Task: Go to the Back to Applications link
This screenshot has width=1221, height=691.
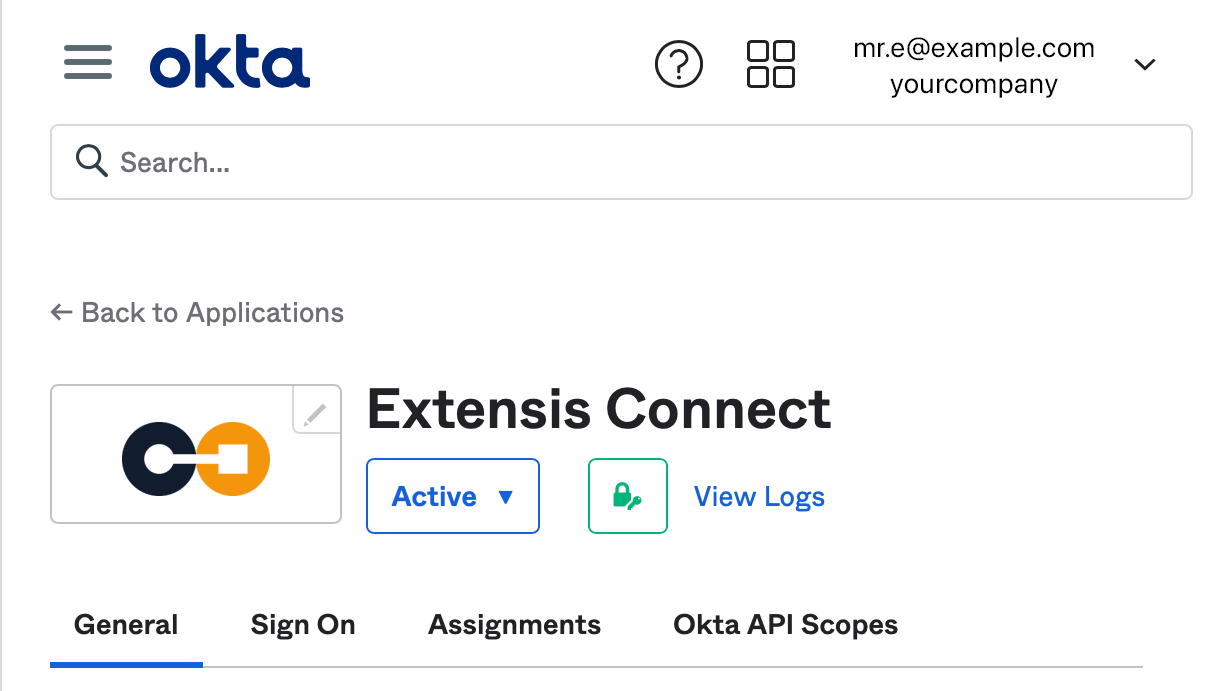Action: coord(212,313)
